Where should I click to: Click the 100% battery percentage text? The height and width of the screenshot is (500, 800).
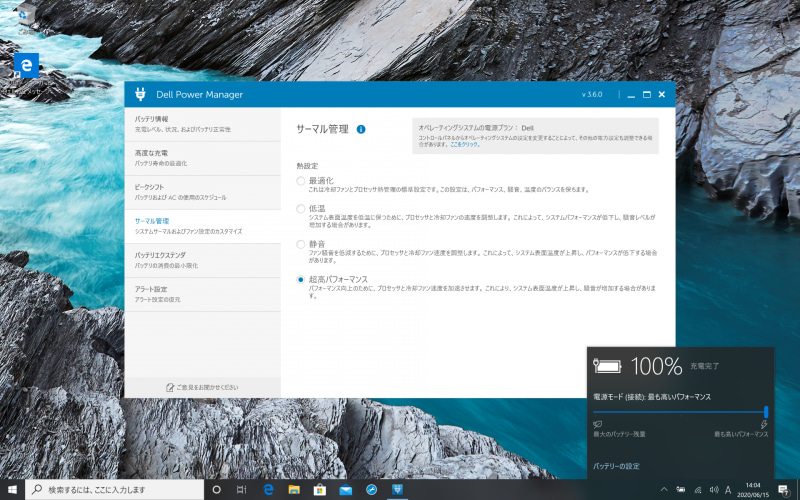[x=656, y=366]
